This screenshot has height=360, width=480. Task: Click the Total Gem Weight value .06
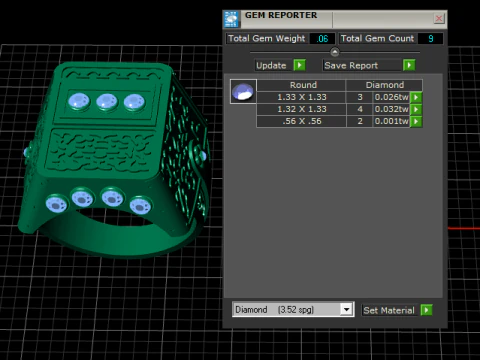[322, 39]
